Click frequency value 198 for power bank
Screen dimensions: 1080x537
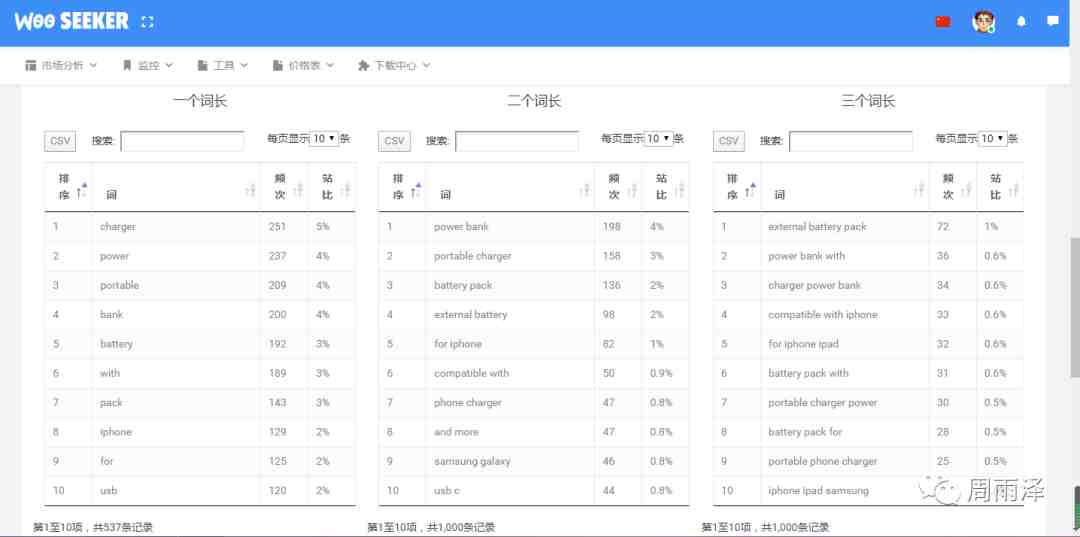[611, 227]
